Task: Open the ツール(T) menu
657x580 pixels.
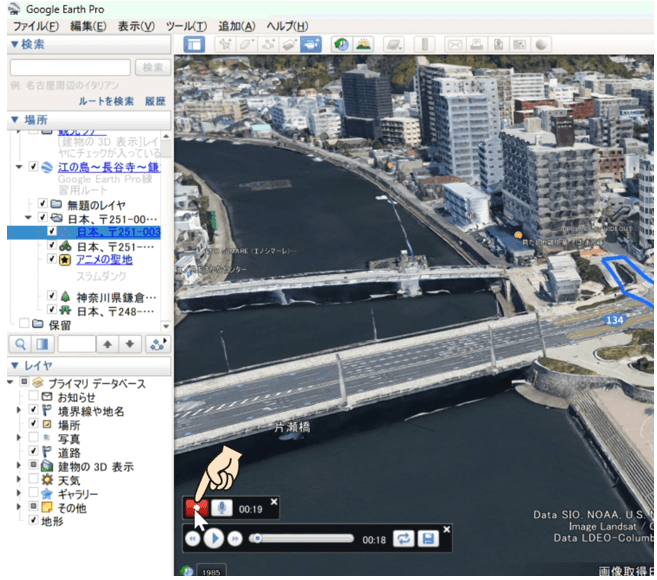Action: tap(186, 25)
